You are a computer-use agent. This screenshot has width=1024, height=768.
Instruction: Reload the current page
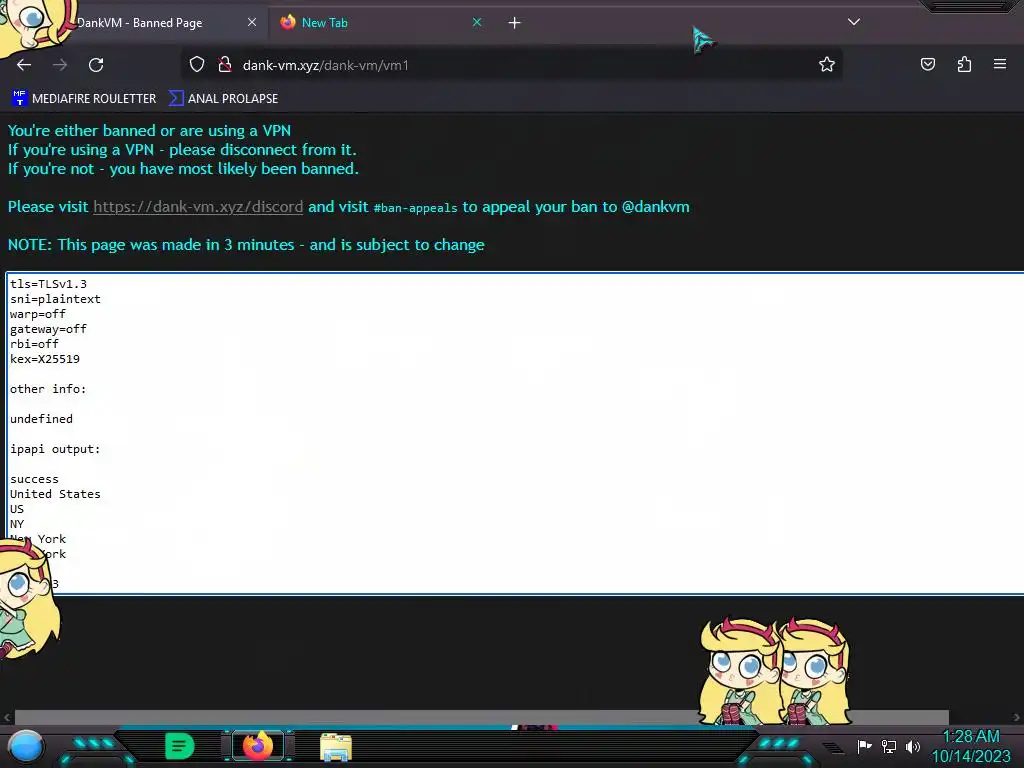[x=96, y=65]
